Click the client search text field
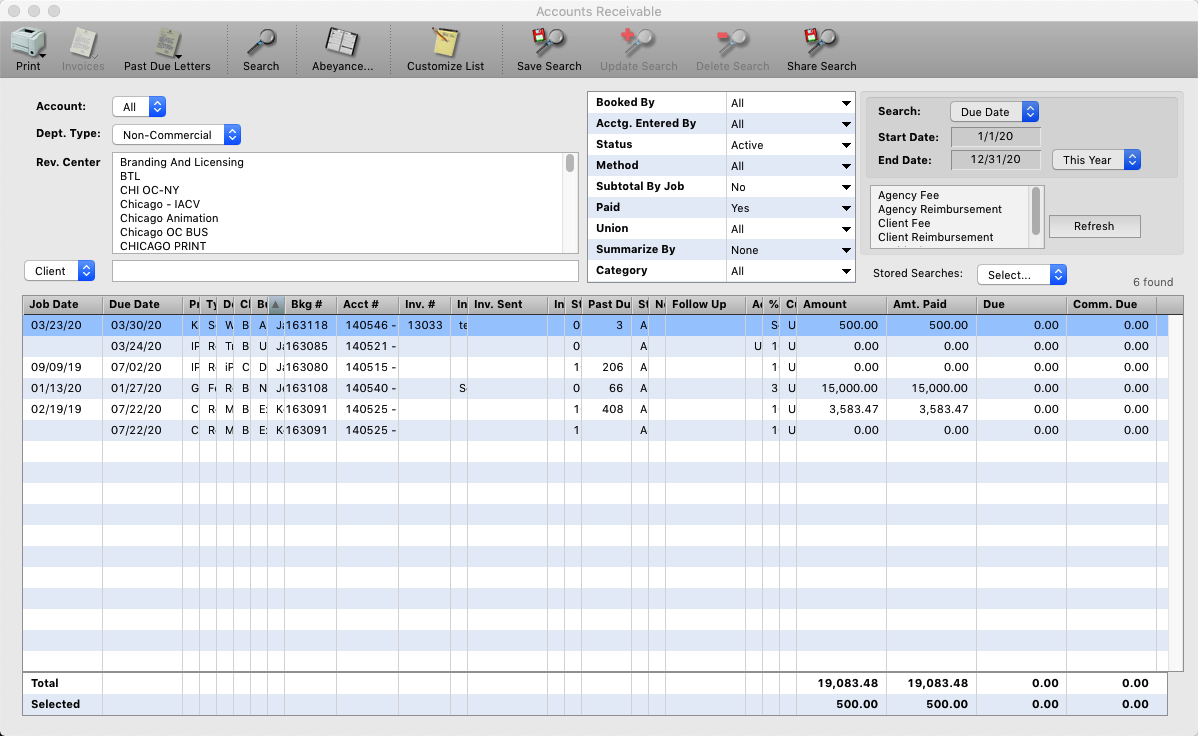Viewport: 1198px width, 736px height. coord(345,271)
